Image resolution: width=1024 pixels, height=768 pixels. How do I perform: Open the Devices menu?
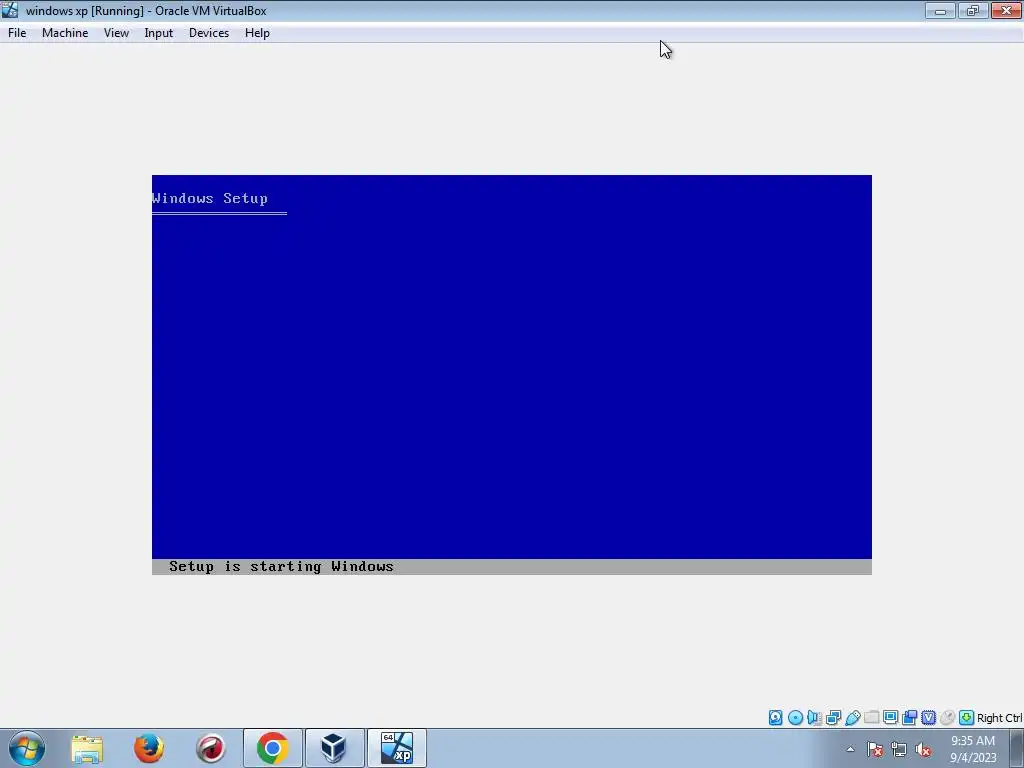point(209,33)
